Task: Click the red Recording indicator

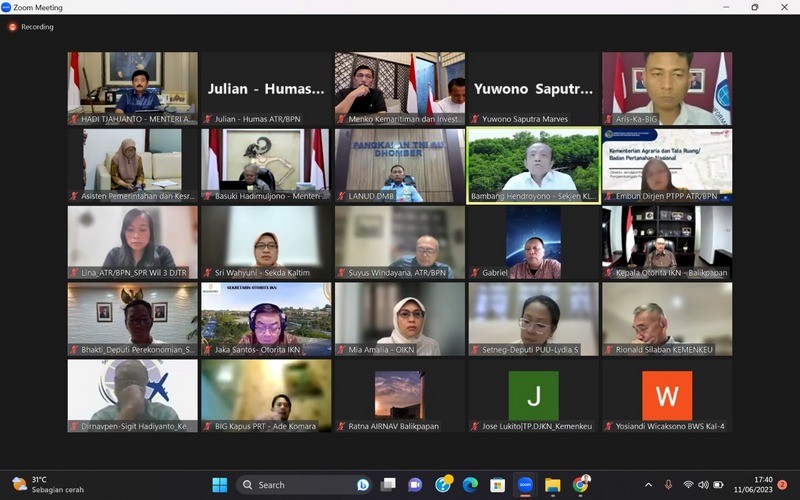Action: coord(31,27)
